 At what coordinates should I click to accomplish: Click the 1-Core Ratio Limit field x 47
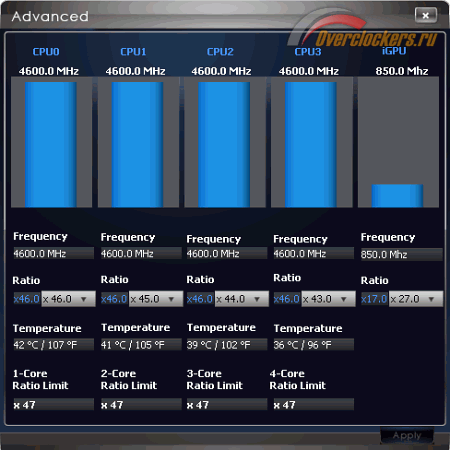tap(53, 404)
